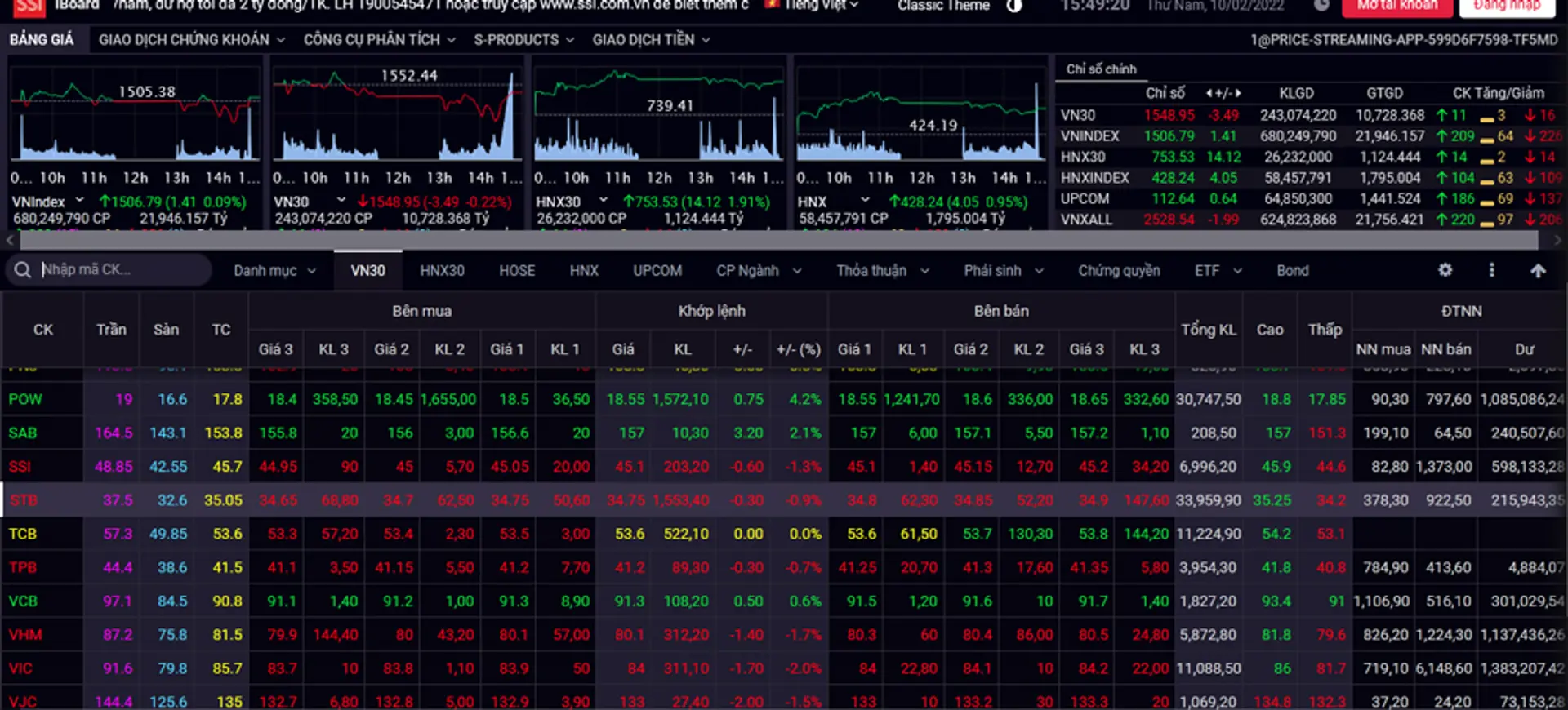Open the three-dot more options menu
1568x710 pixels.
[x=1492, y=270]
